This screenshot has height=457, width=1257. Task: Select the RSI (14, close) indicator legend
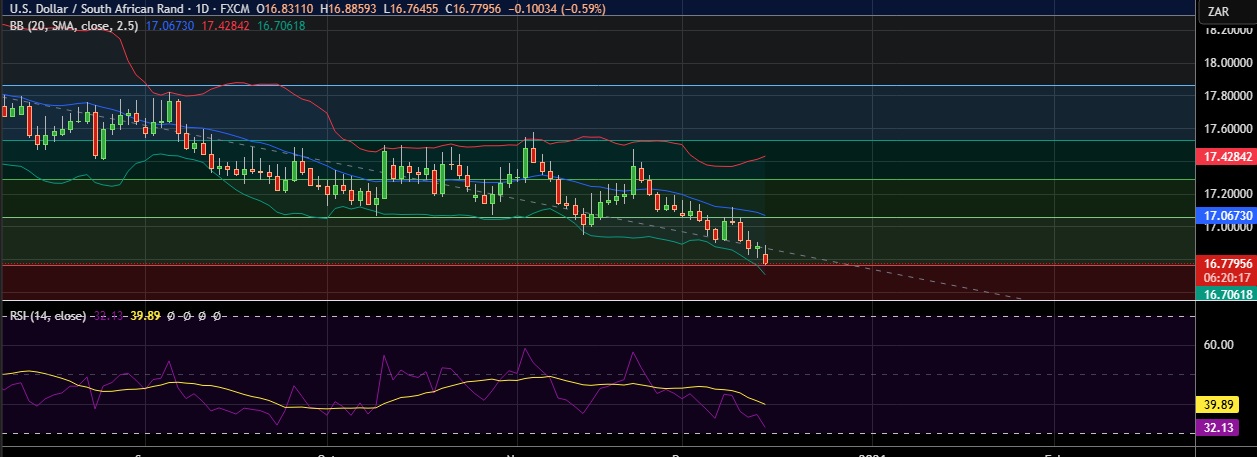(x=46, y=315)
